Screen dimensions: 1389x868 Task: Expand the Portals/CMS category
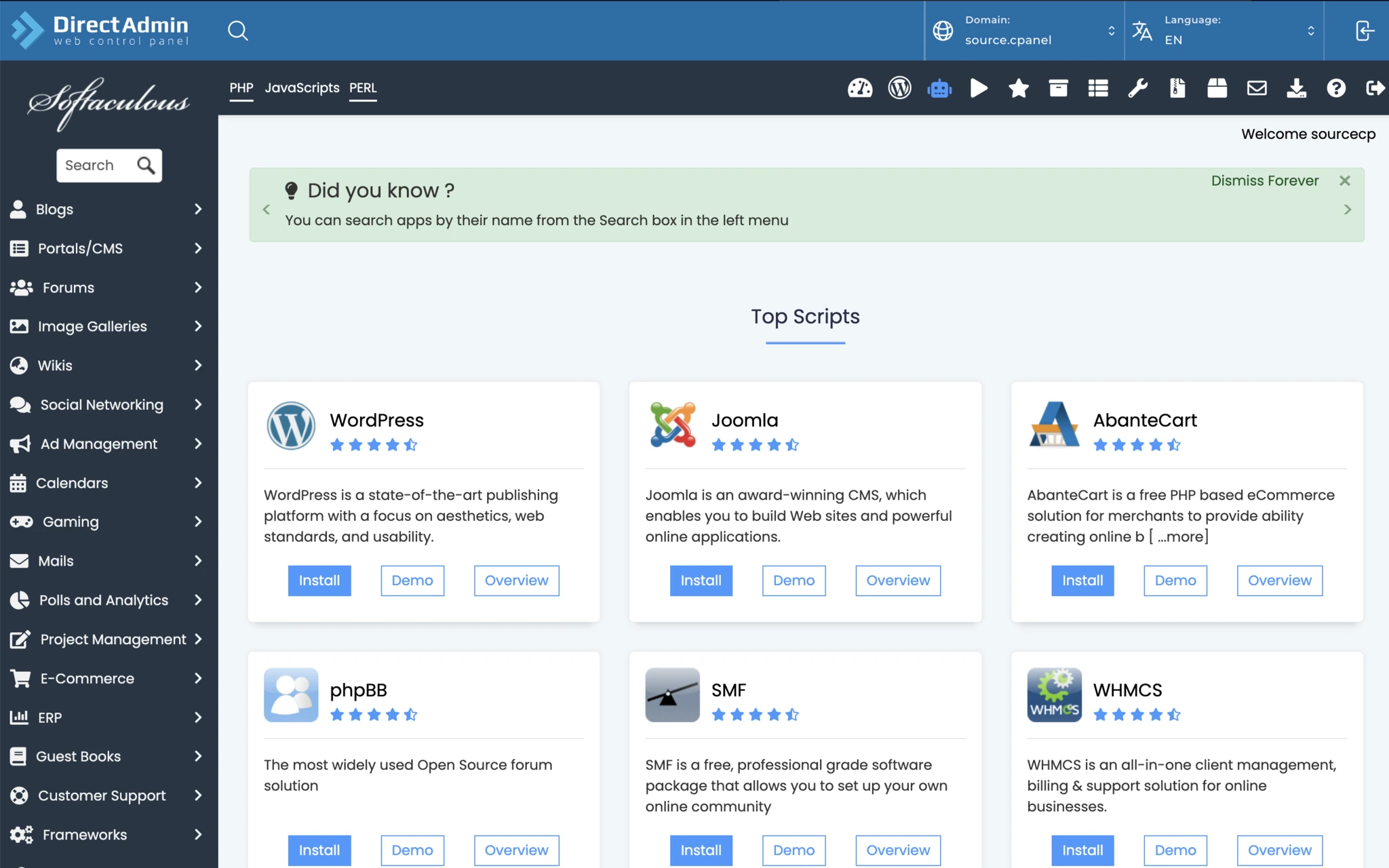(x=109, y=248)
